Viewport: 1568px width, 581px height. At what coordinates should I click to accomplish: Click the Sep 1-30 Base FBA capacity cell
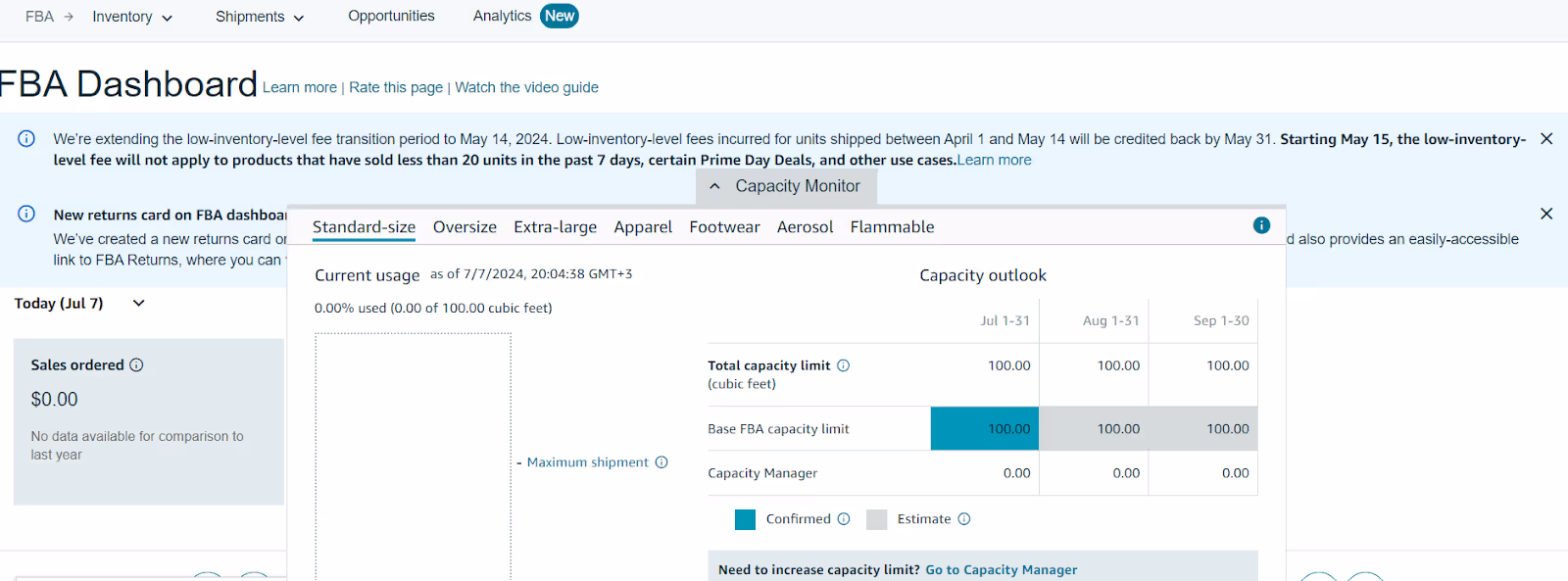click(1203, 428)
